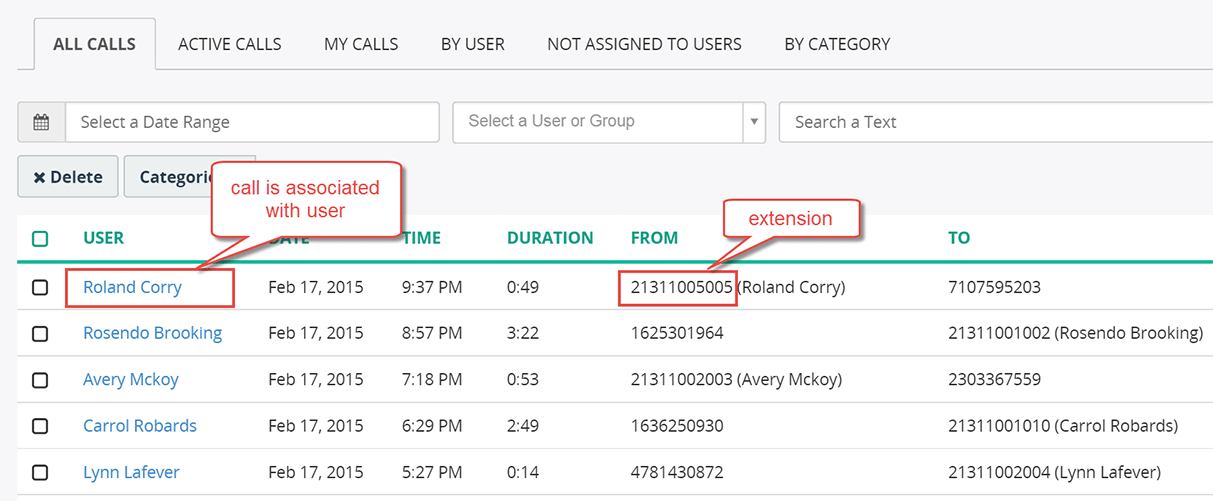The image size is (1213, 501).
Task: Check the Carrol Robards row checkbox
Action: (x=40, y=426)
